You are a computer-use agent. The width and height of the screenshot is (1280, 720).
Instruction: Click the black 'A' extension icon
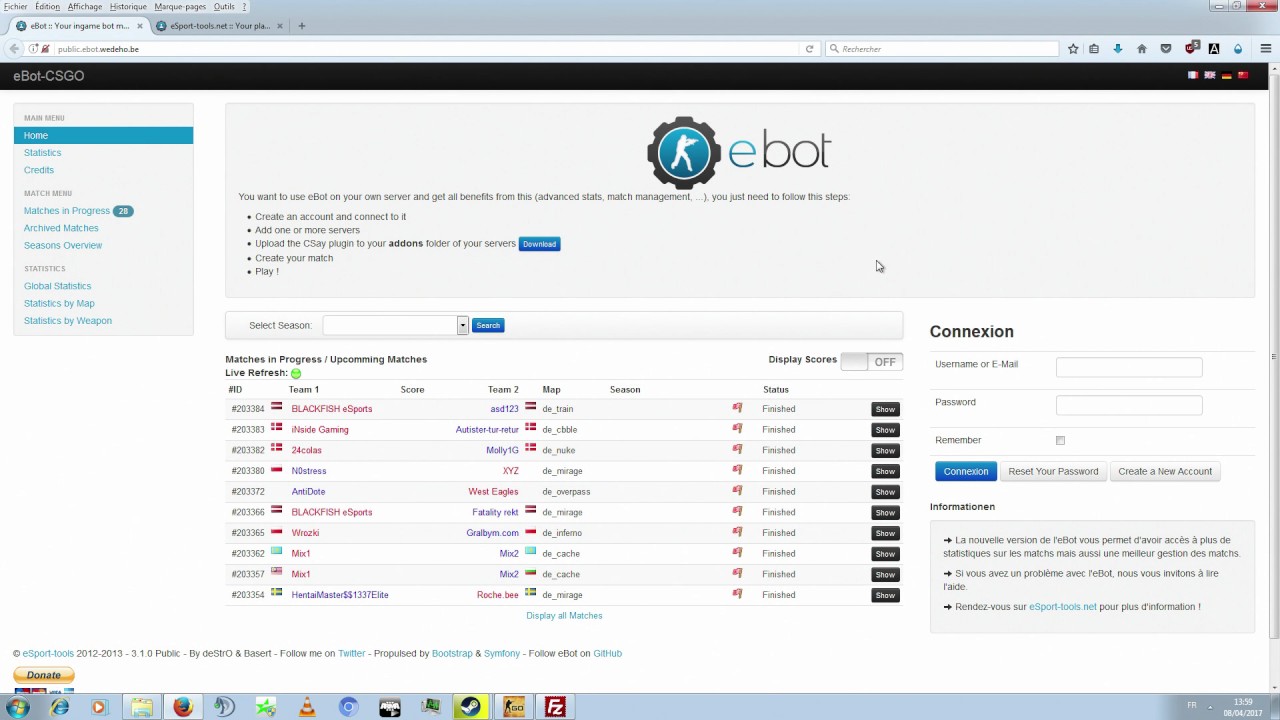(1214, 49)
